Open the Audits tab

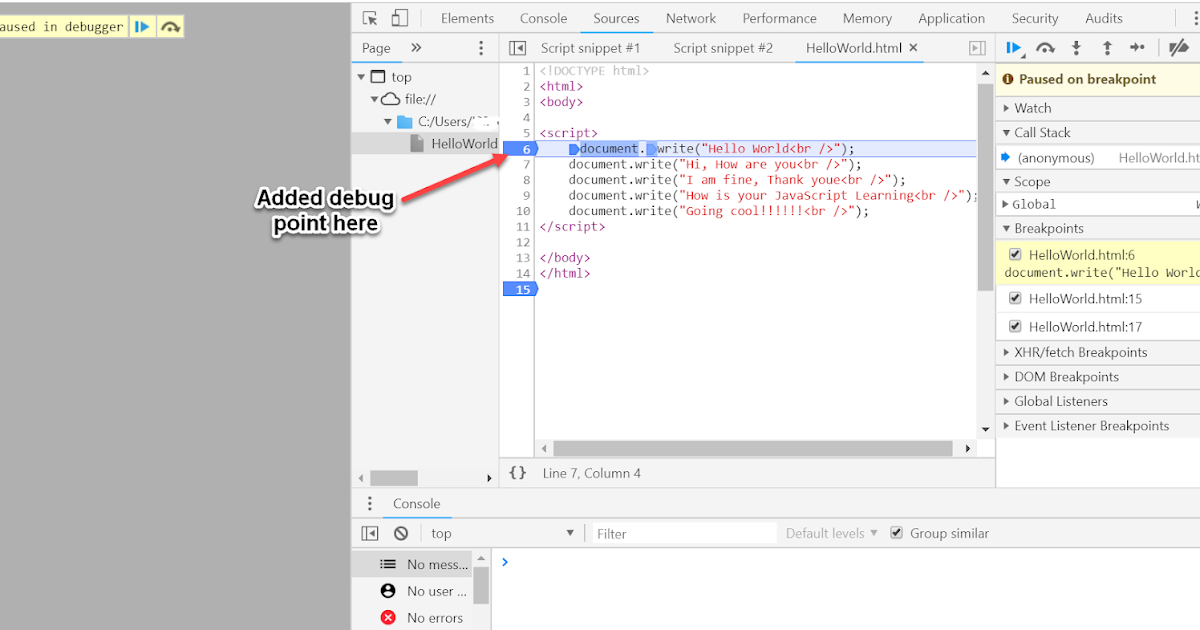coord(1104,18)
